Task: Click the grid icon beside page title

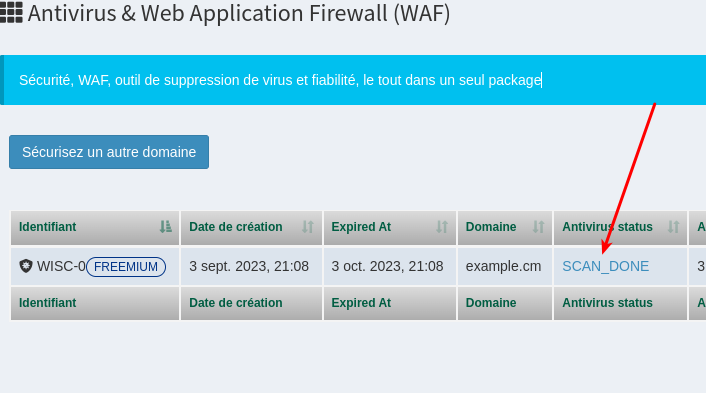Action: point(11,12)
